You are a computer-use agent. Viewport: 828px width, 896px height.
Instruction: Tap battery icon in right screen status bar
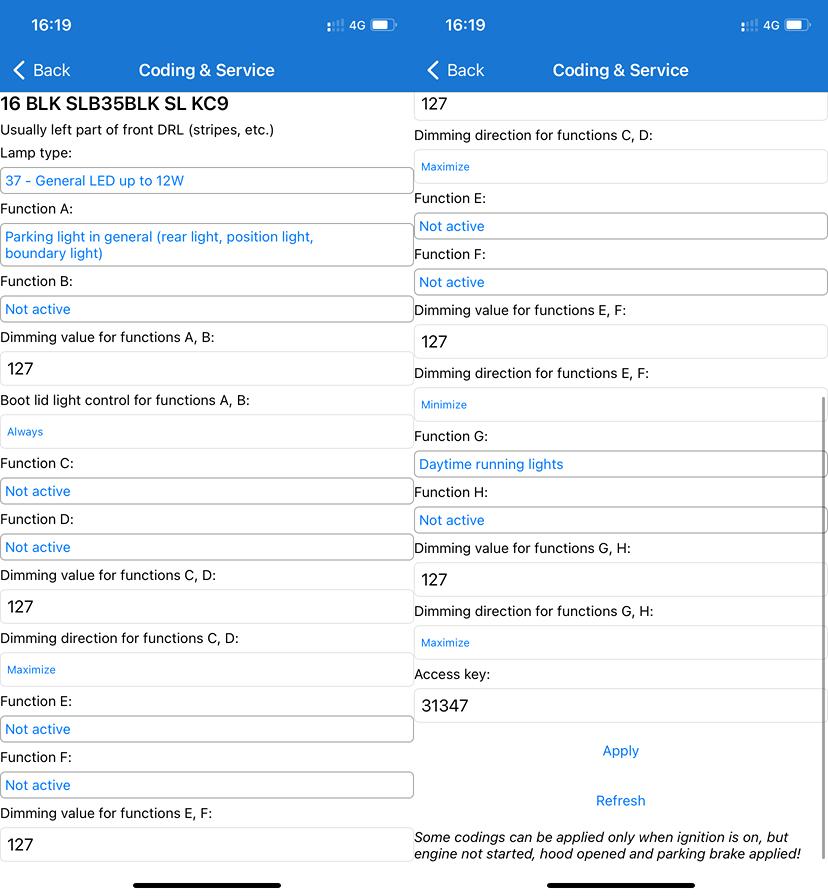tap(798, 25)
